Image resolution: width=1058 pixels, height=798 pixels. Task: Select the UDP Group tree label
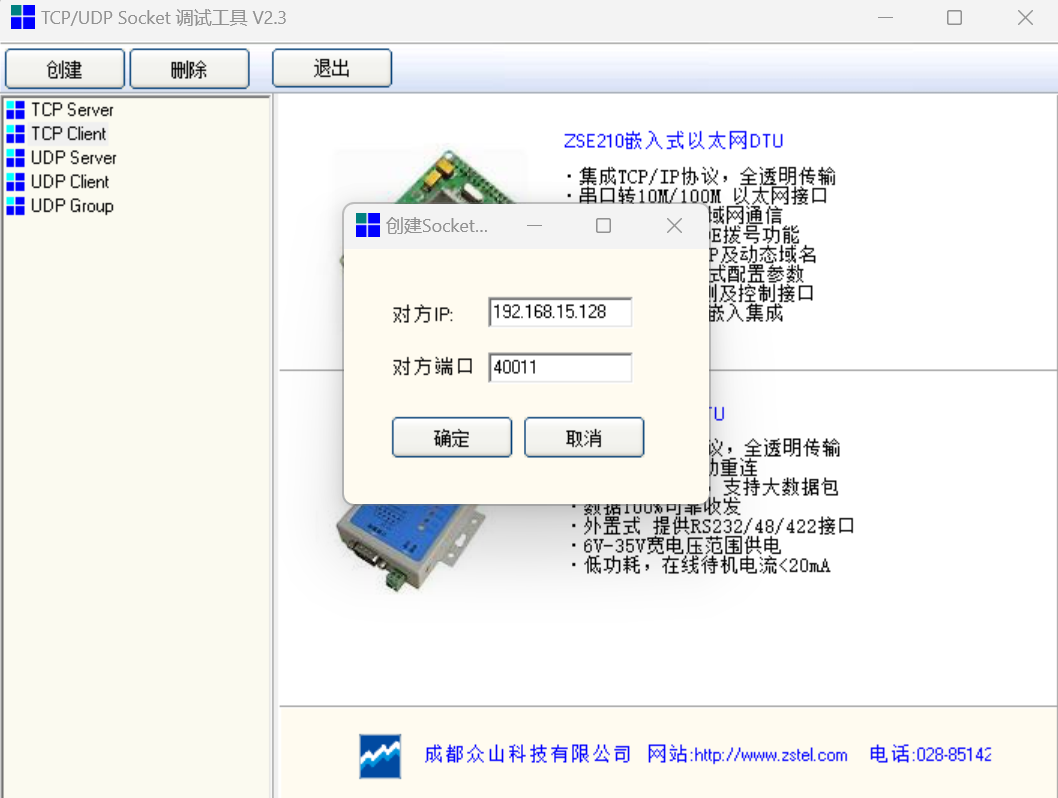72,206
